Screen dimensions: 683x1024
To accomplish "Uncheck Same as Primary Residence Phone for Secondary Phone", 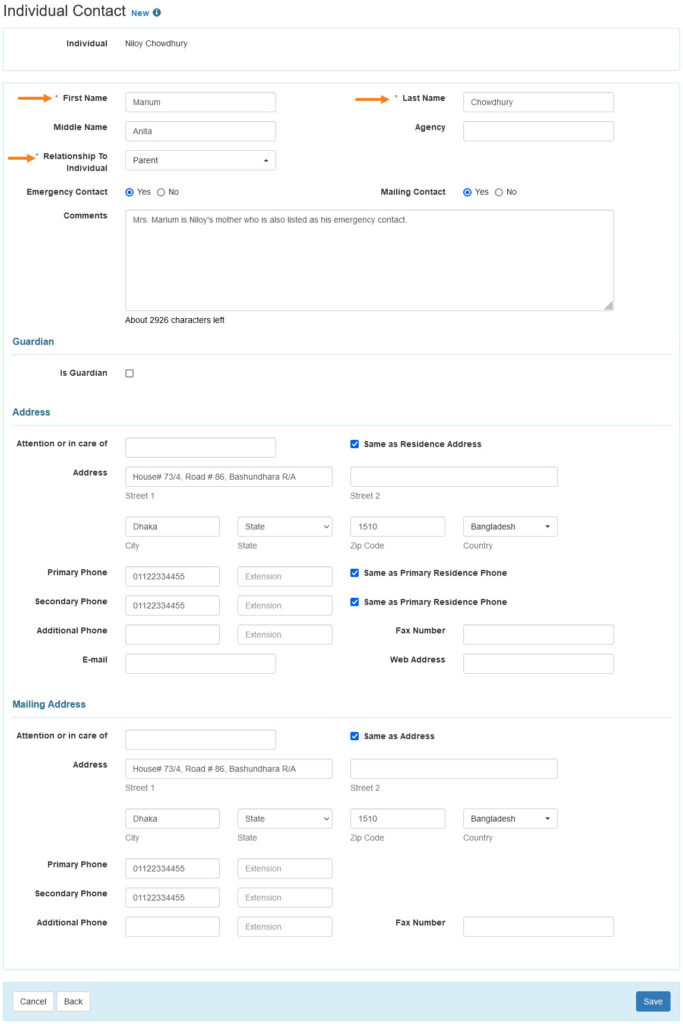I will tap(355, 602).
